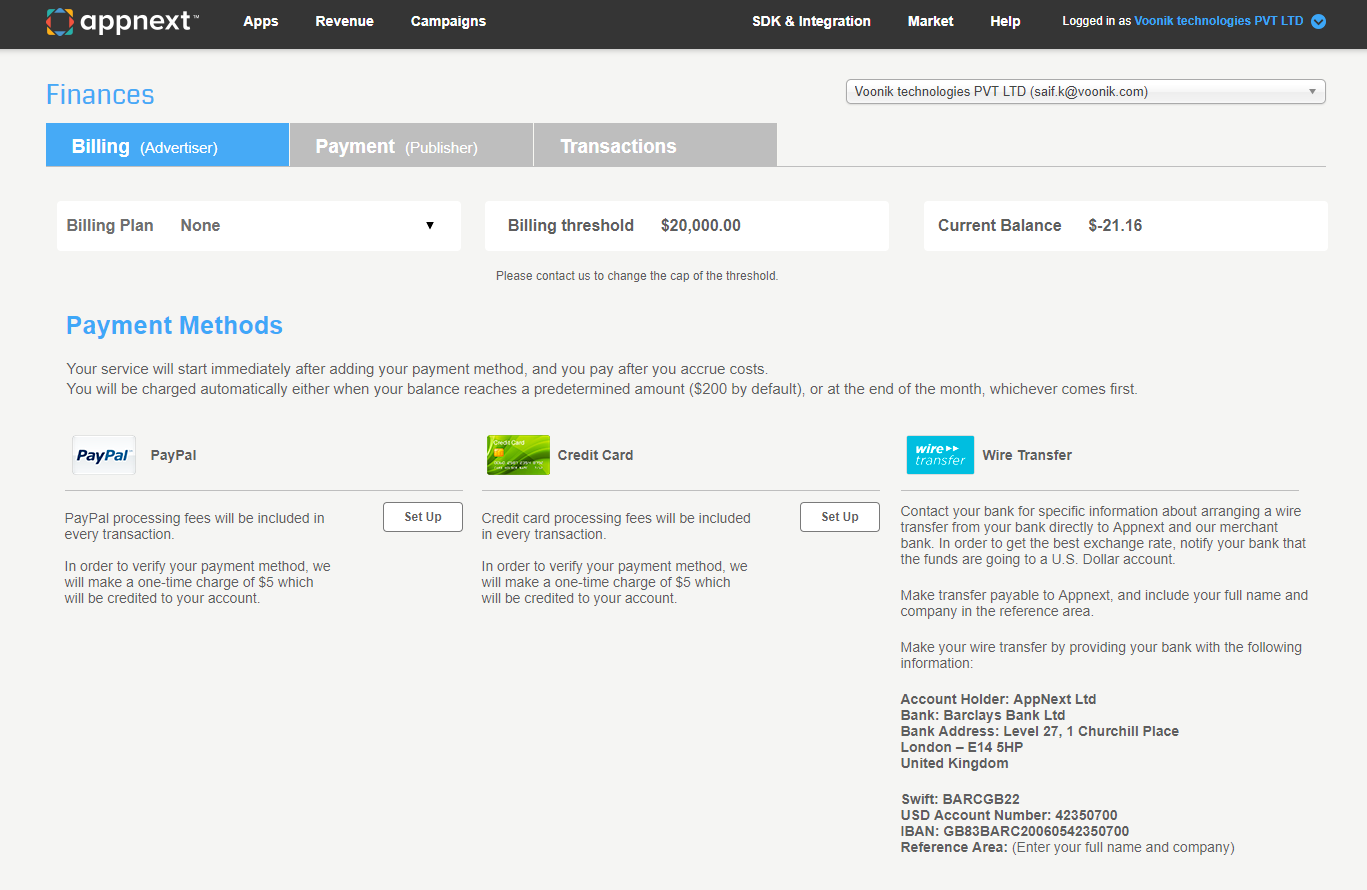The width and height of the screenshot is (1367, 890).
Task: Click the Swift: BARCGB22 line
Action: click(960, 799)
